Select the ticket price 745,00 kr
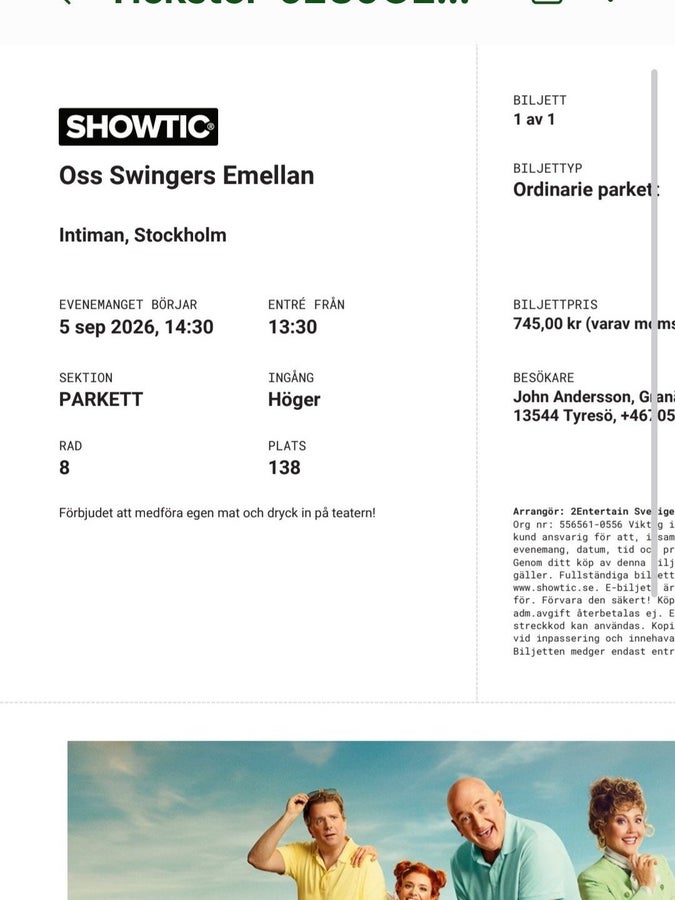The image size is (675, 900). point(547,324)
